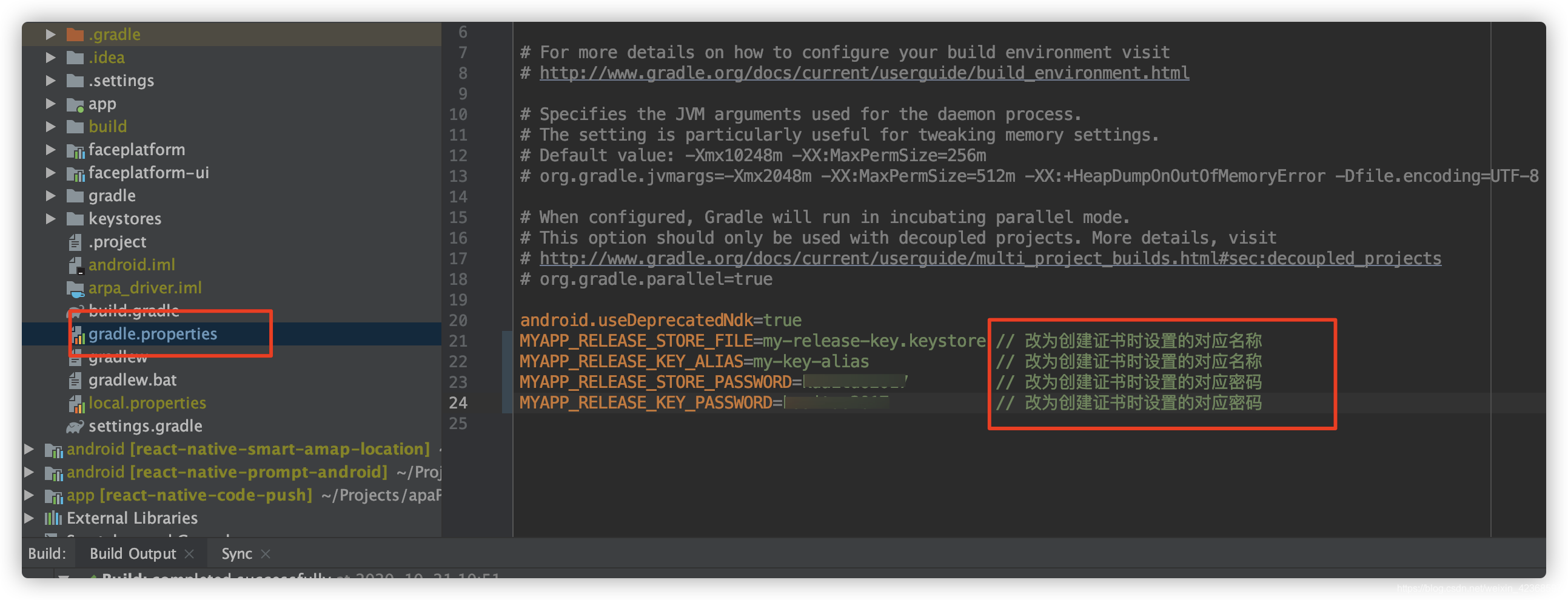Select arpa_driver.iml in project tree
This screenshot has width=1568, height=600.
[145, 288]
